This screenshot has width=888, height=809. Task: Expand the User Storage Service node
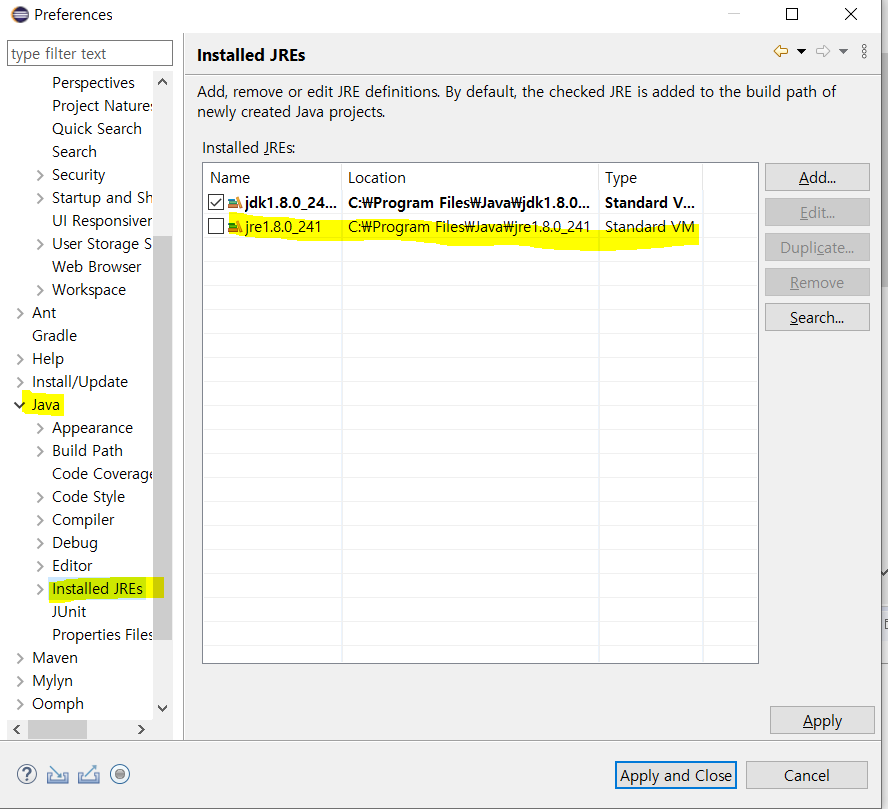(40, 244)
